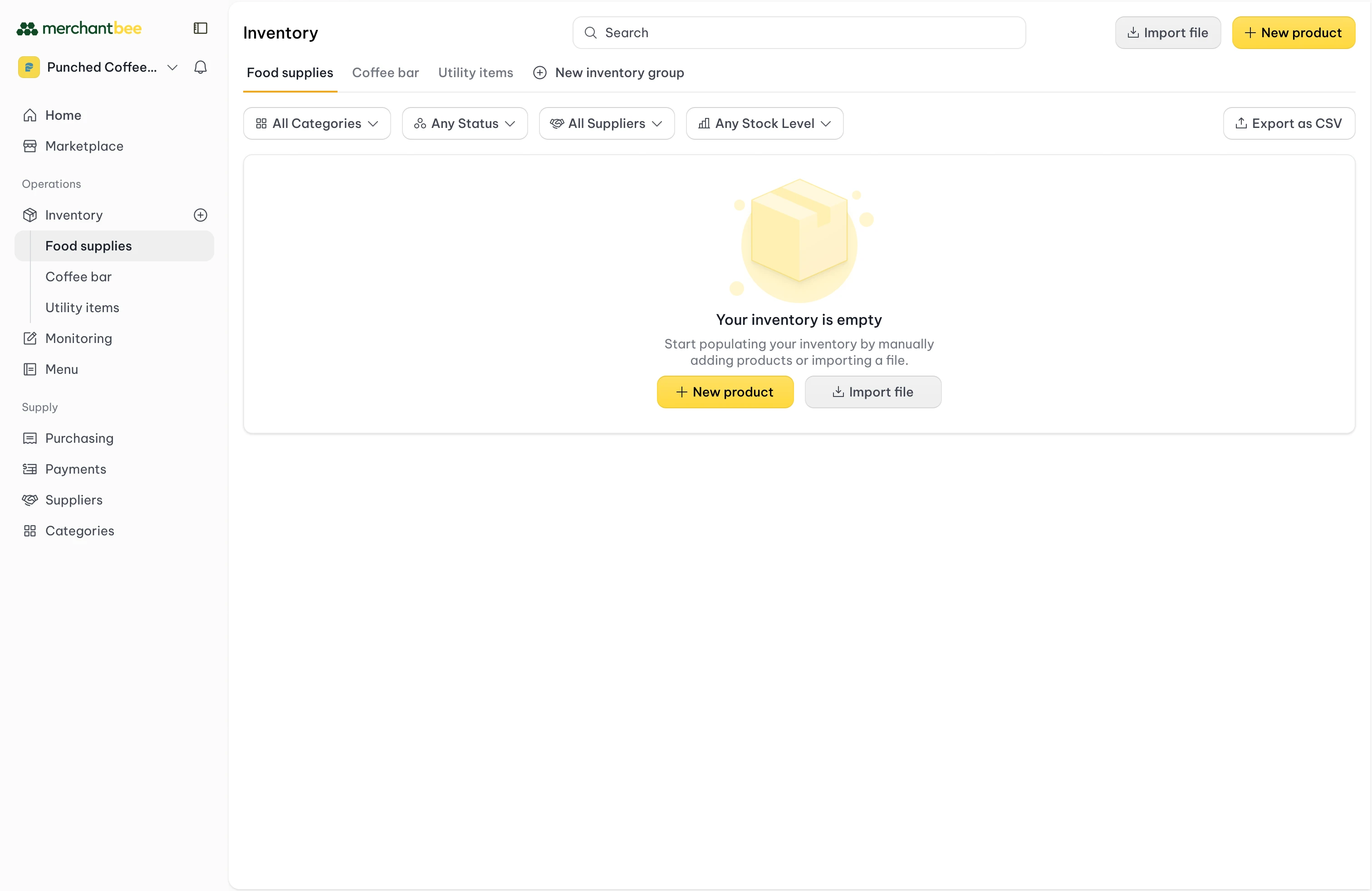The height and width of the screenshot is (891, 1372).
Task: Collapse the sidebar panel toggle
Action: point(200,27)
